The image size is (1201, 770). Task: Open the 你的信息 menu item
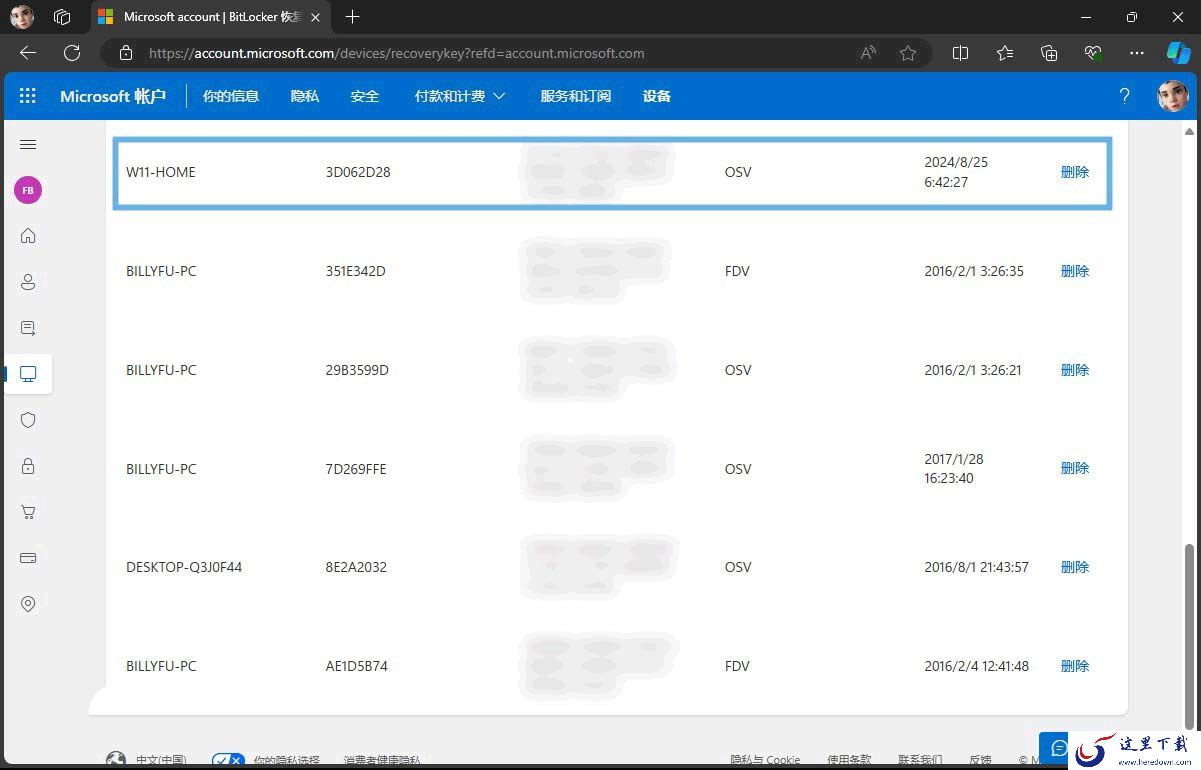coord(231,96)
